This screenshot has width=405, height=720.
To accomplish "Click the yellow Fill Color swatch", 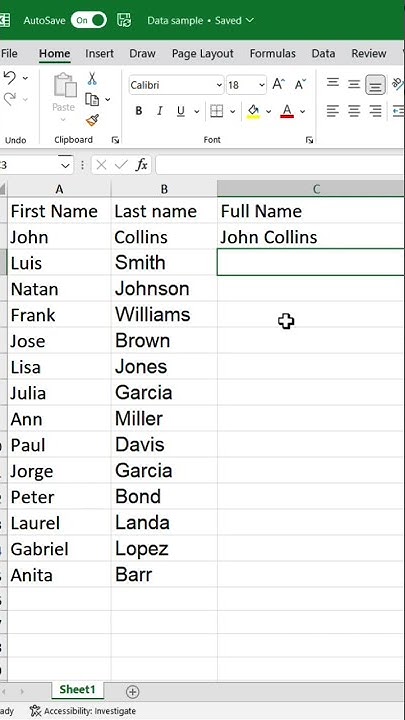I will (253, 111).
